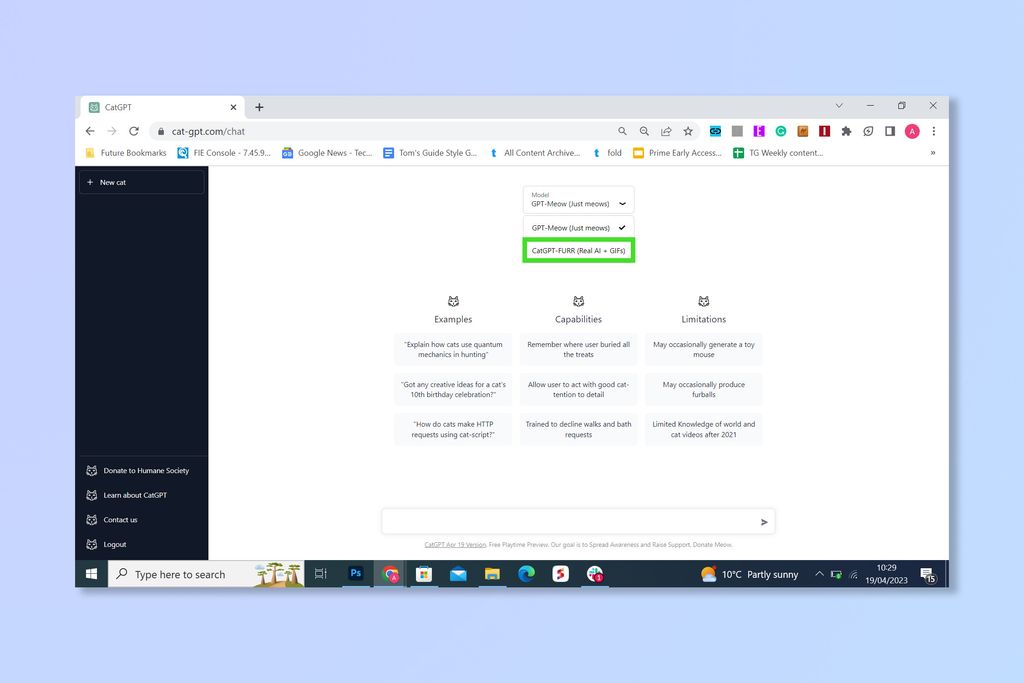
Task: Expand the bookmarks overflow chevron
Action: [932, 152]
